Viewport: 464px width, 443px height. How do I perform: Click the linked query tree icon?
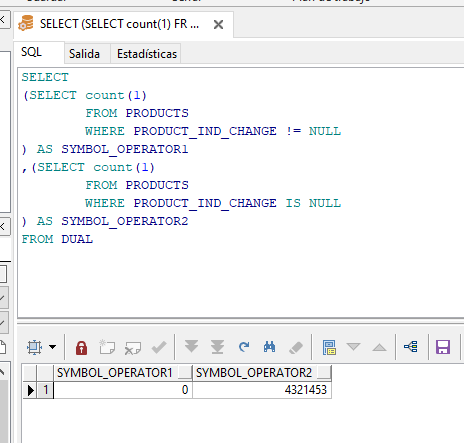(x=411, y=347)
